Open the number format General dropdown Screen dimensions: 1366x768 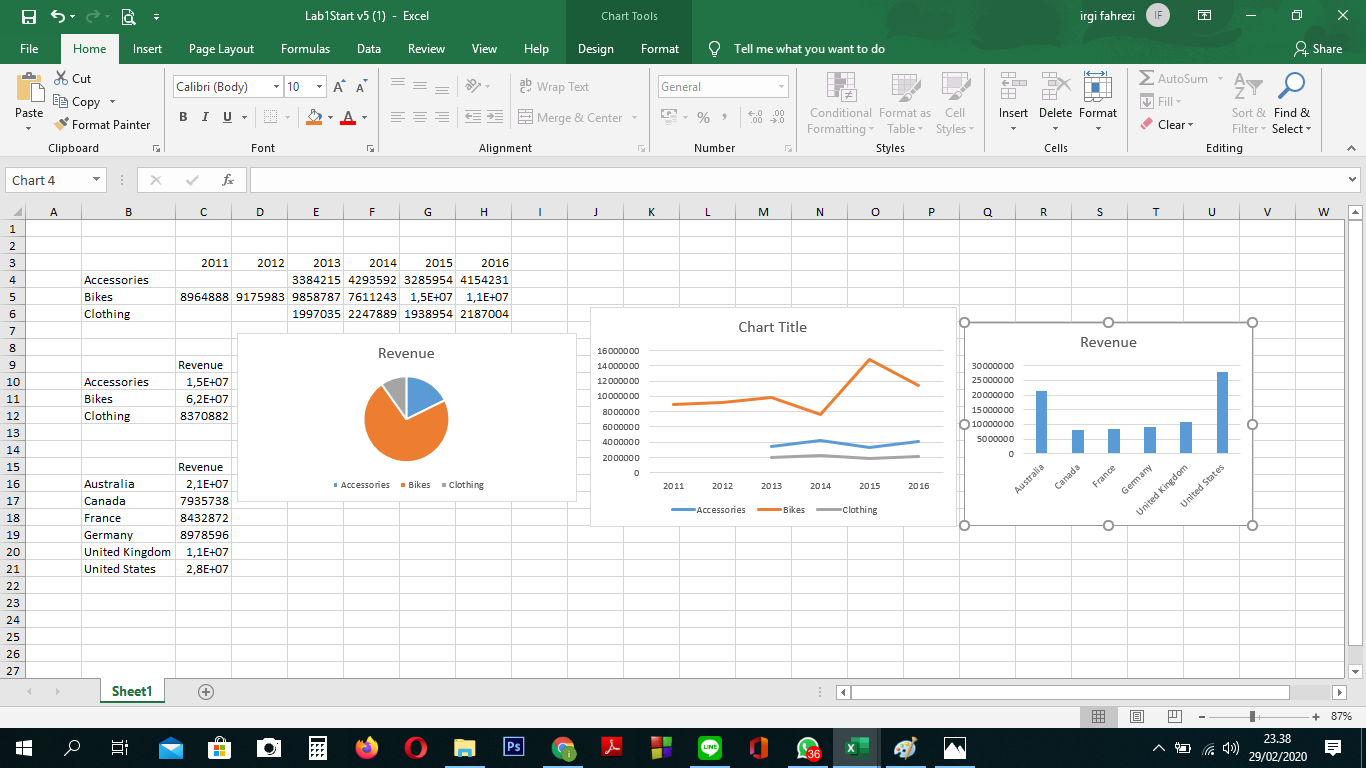coord(780,87)
